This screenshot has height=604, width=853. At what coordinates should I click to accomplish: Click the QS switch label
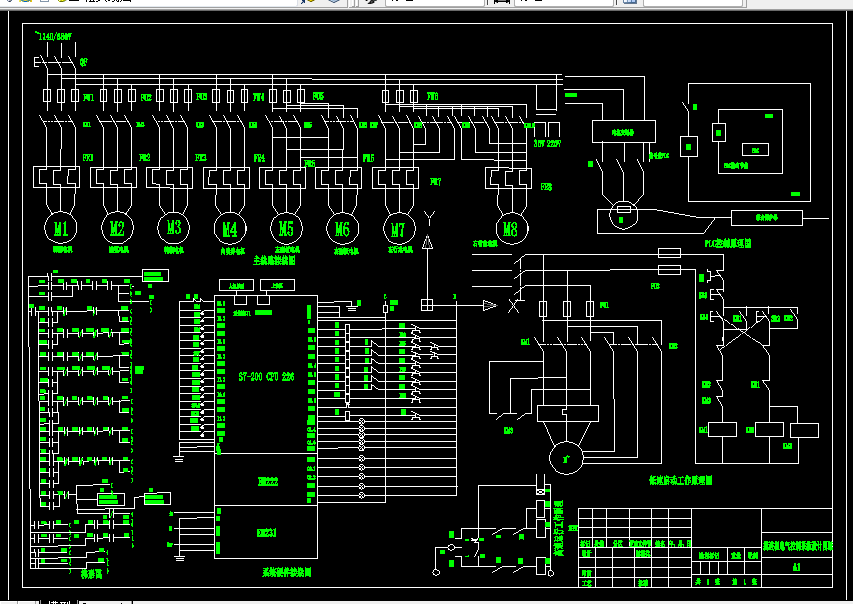83,63
